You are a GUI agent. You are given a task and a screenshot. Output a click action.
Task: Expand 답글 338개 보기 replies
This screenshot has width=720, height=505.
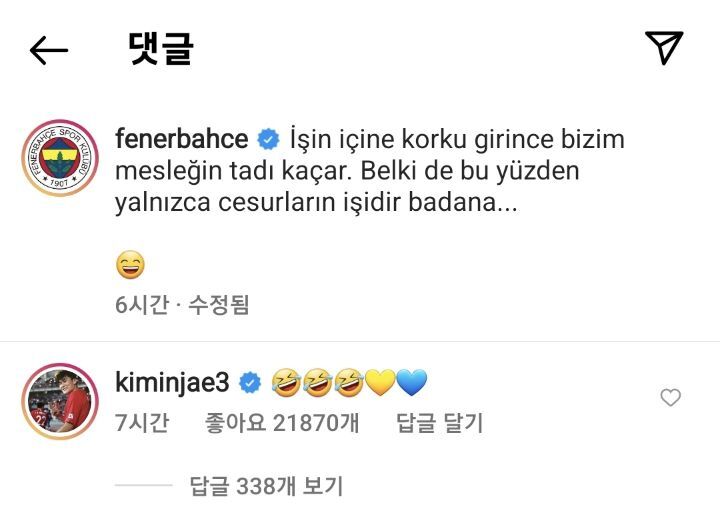coord(266,487)
